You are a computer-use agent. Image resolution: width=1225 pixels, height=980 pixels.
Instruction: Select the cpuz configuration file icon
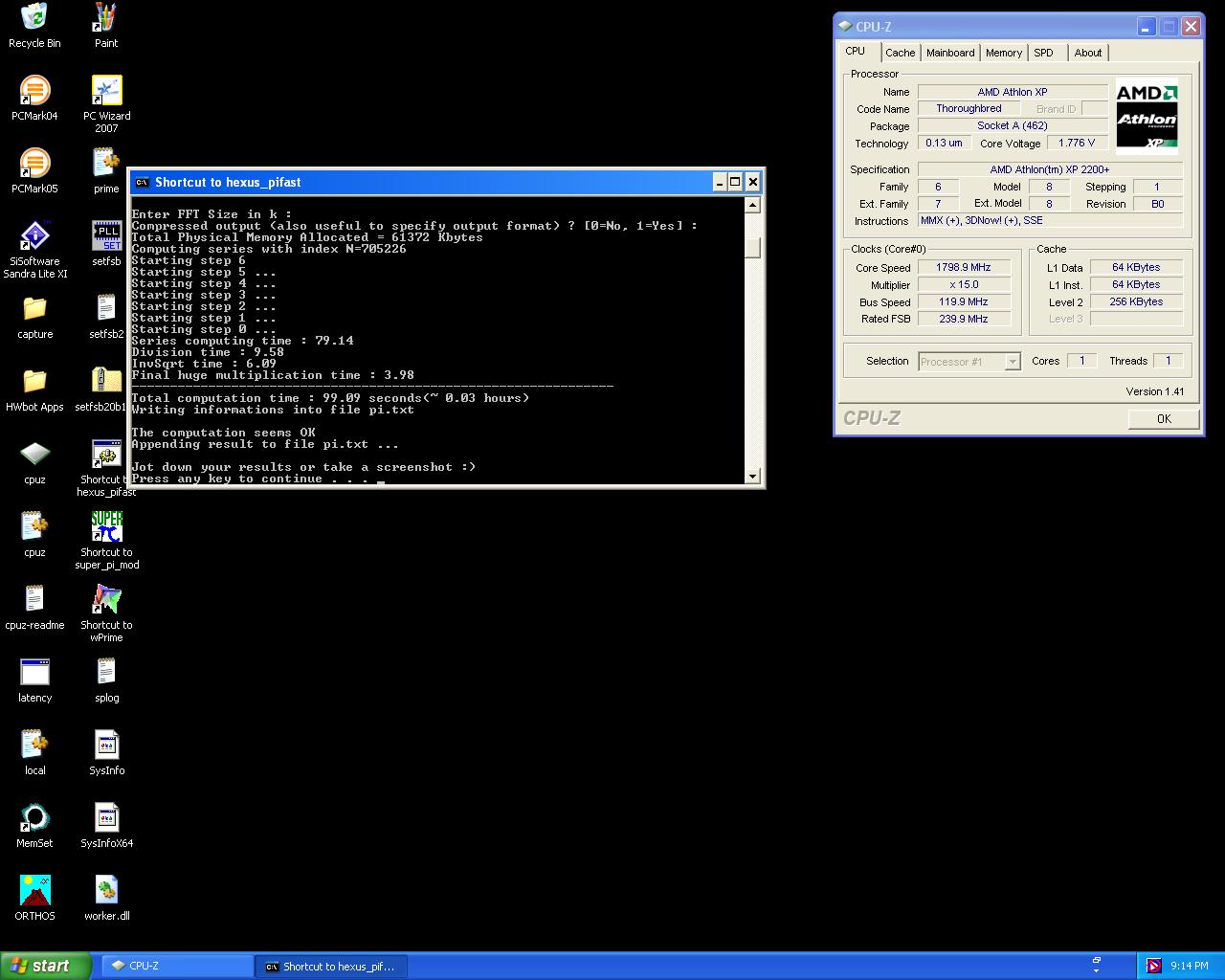click(x=34, y=527)
